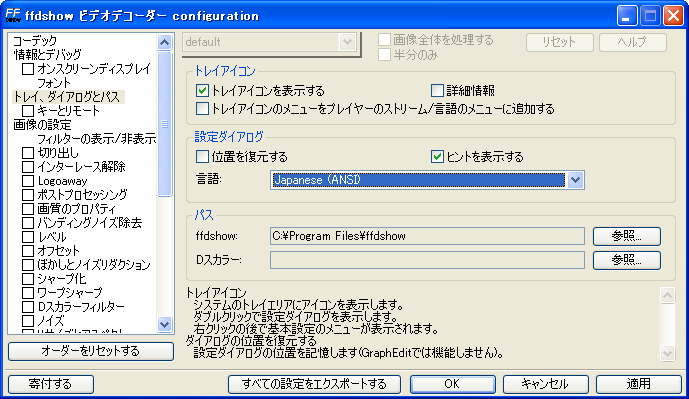Enable 詳細情報 checkbox
This screenshot has width=689, height=399.
(x=437, y=91)
